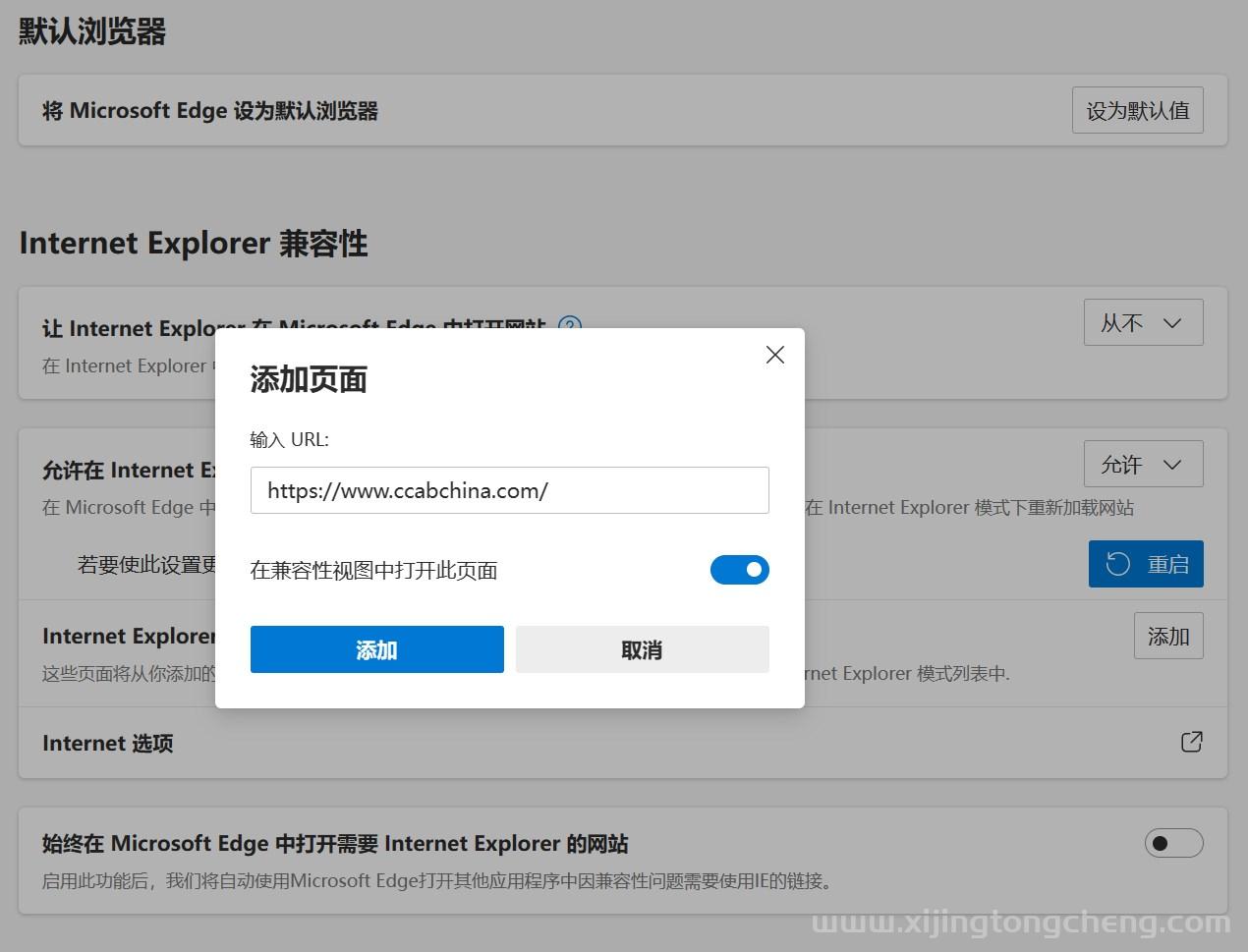Image resolution: width=1248 pixels, height=952 pixels.
Task: Click the 重启 restart button
Action: [1146, 564]
